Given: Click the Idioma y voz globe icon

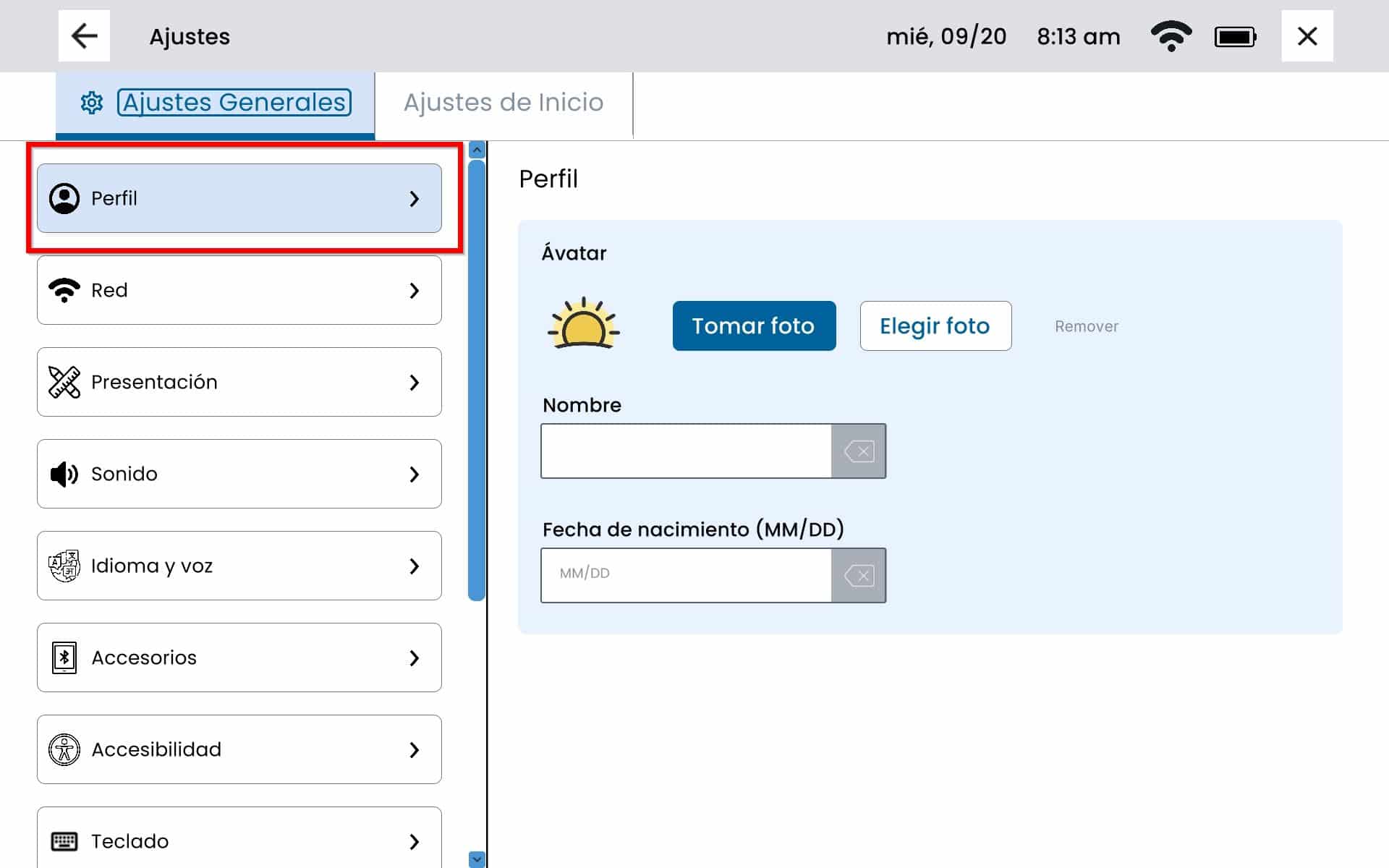Looking at the screenshot, I should (x=64, y=566).
